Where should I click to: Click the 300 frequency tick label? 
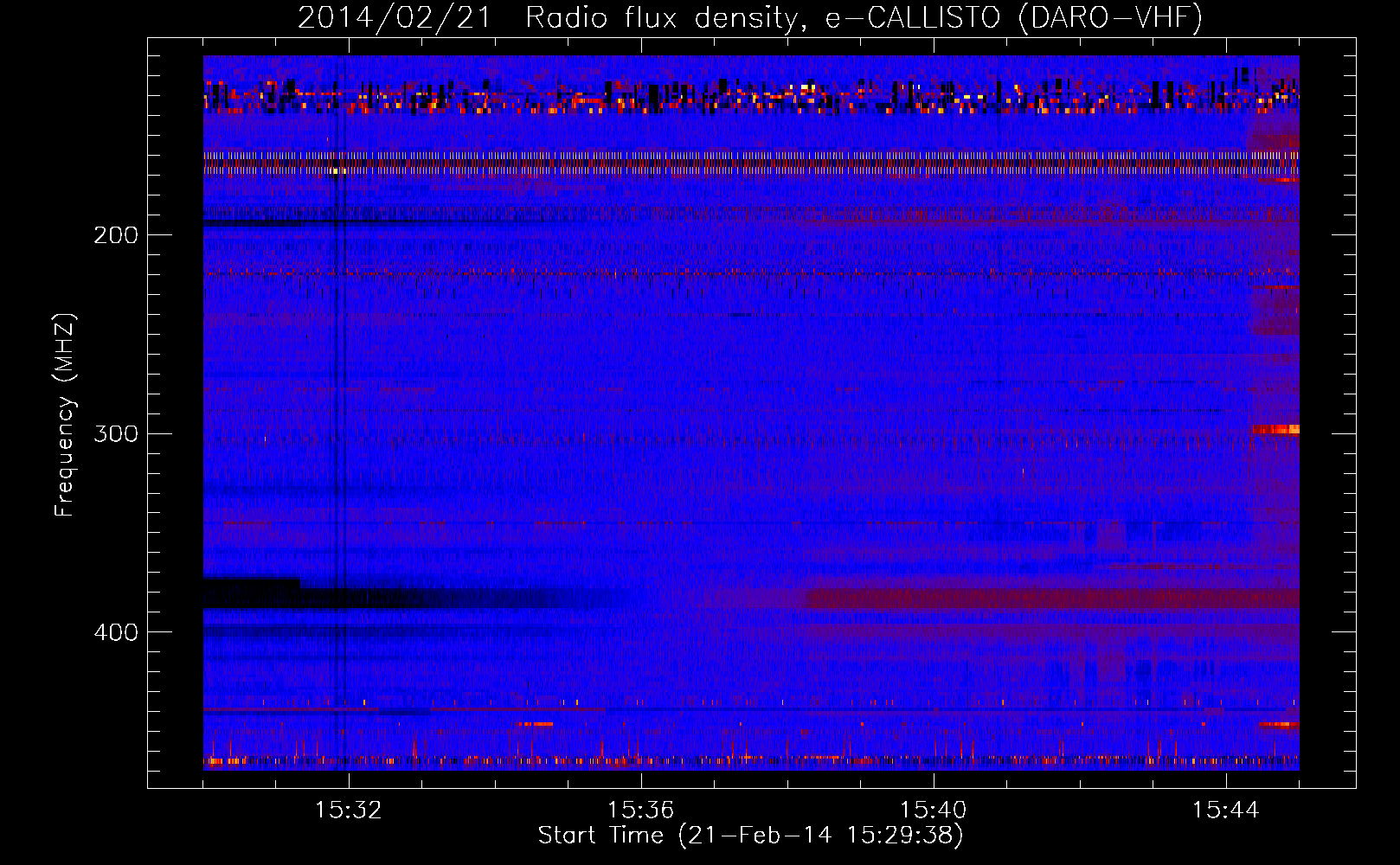click(x=115, y=433)
